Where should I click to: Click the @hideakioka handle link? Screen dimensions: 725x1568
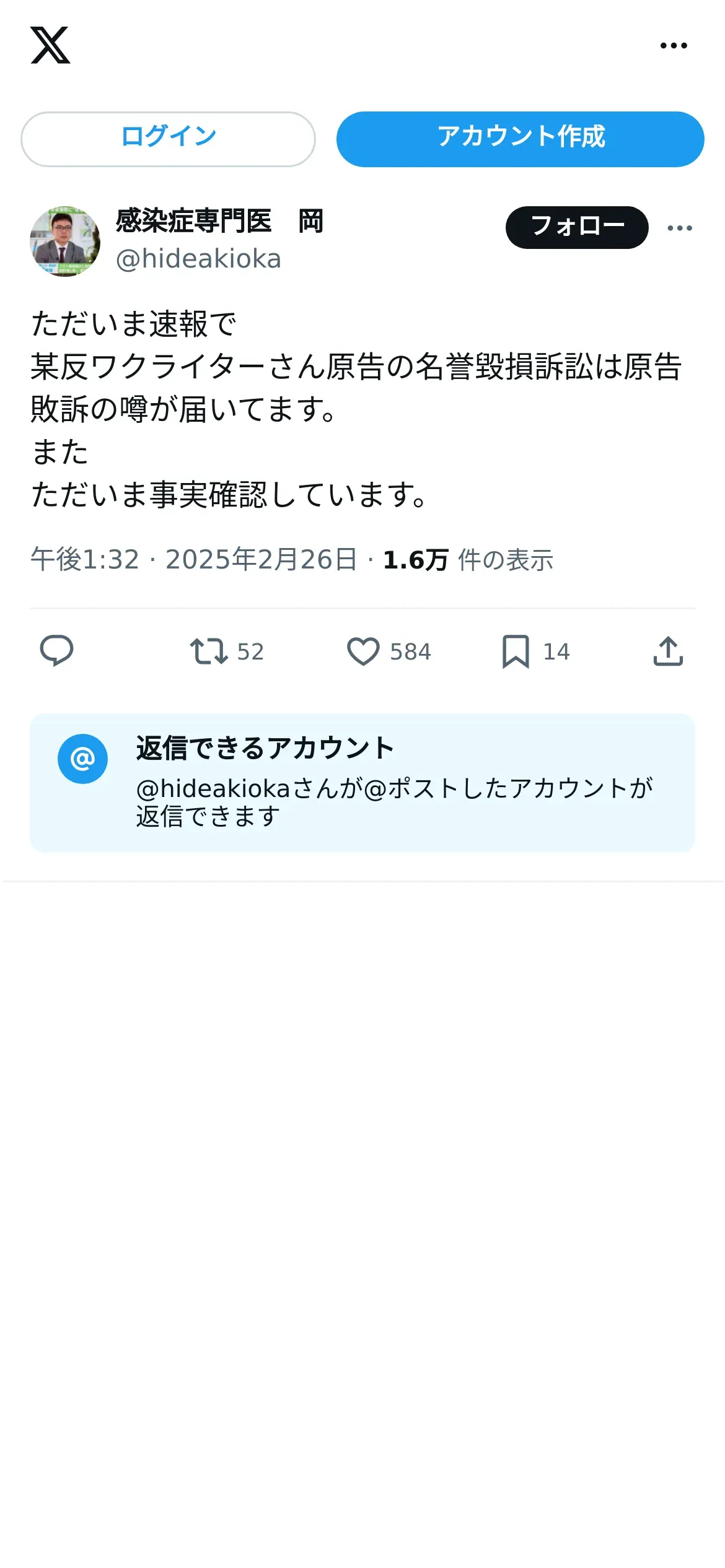198,259
